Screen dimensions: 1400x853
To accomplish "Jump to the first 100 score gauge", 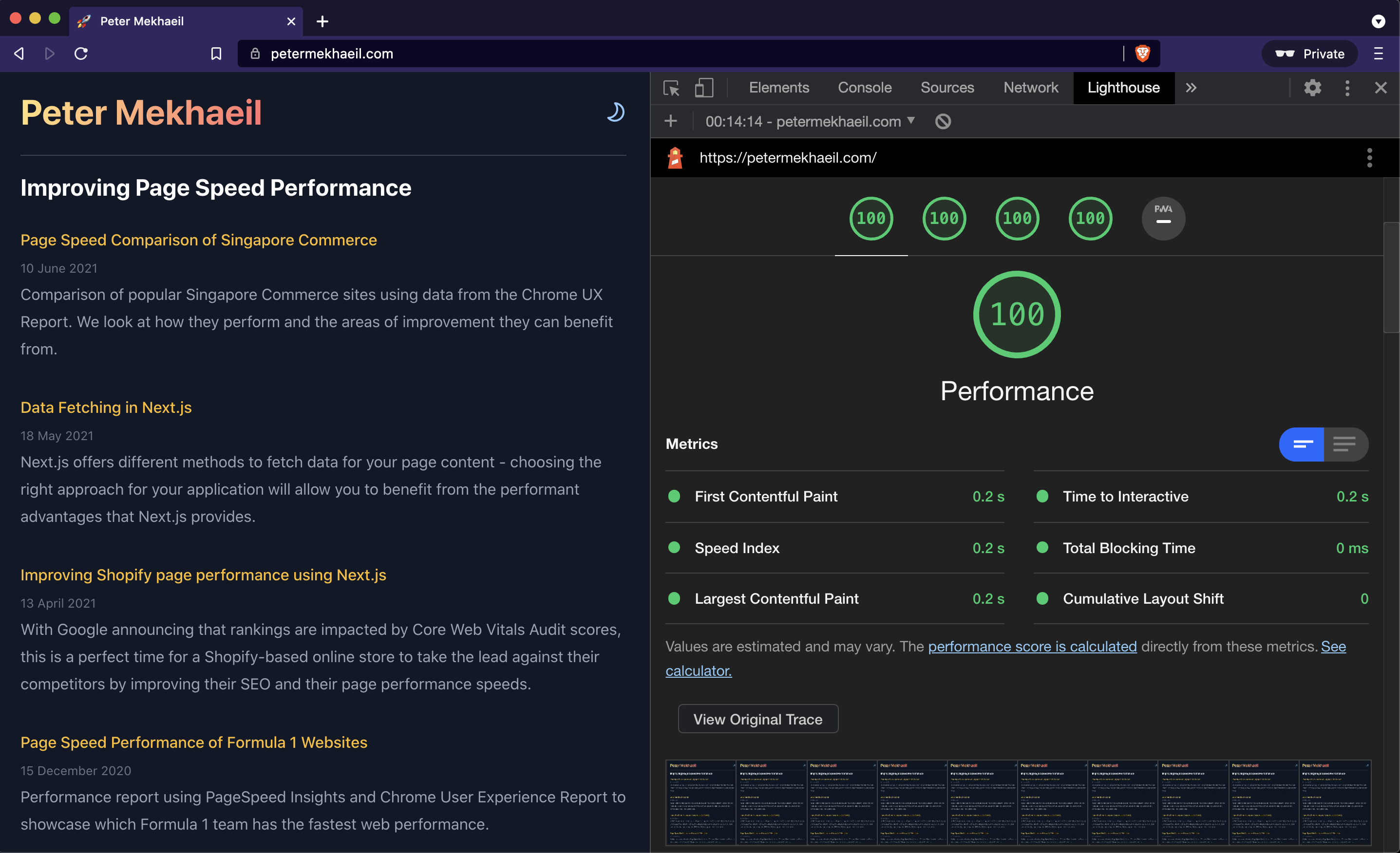I will click(x=871, y=218).
